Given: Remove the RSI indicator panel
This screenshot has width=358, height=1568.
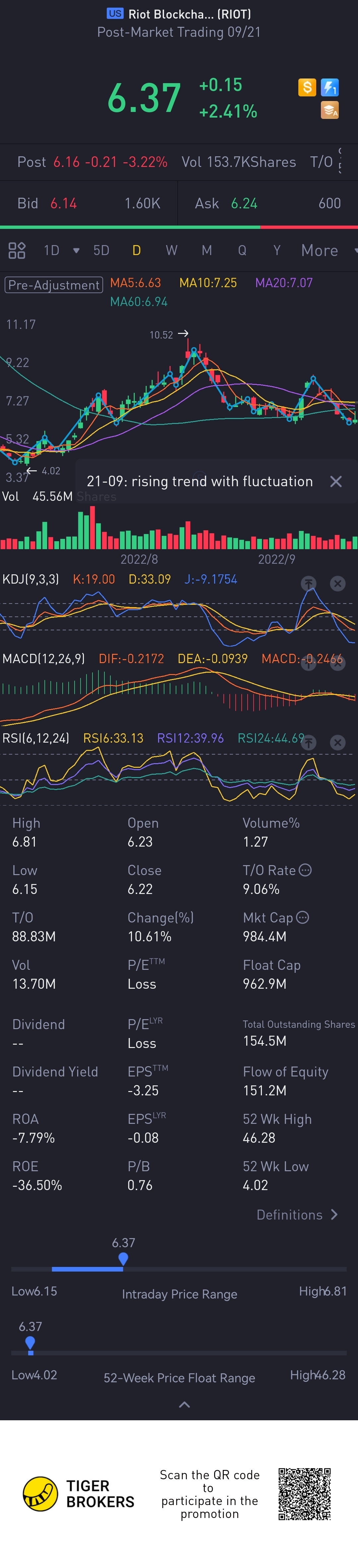Looking at the screenshot, I should click(x=337, y=743).
